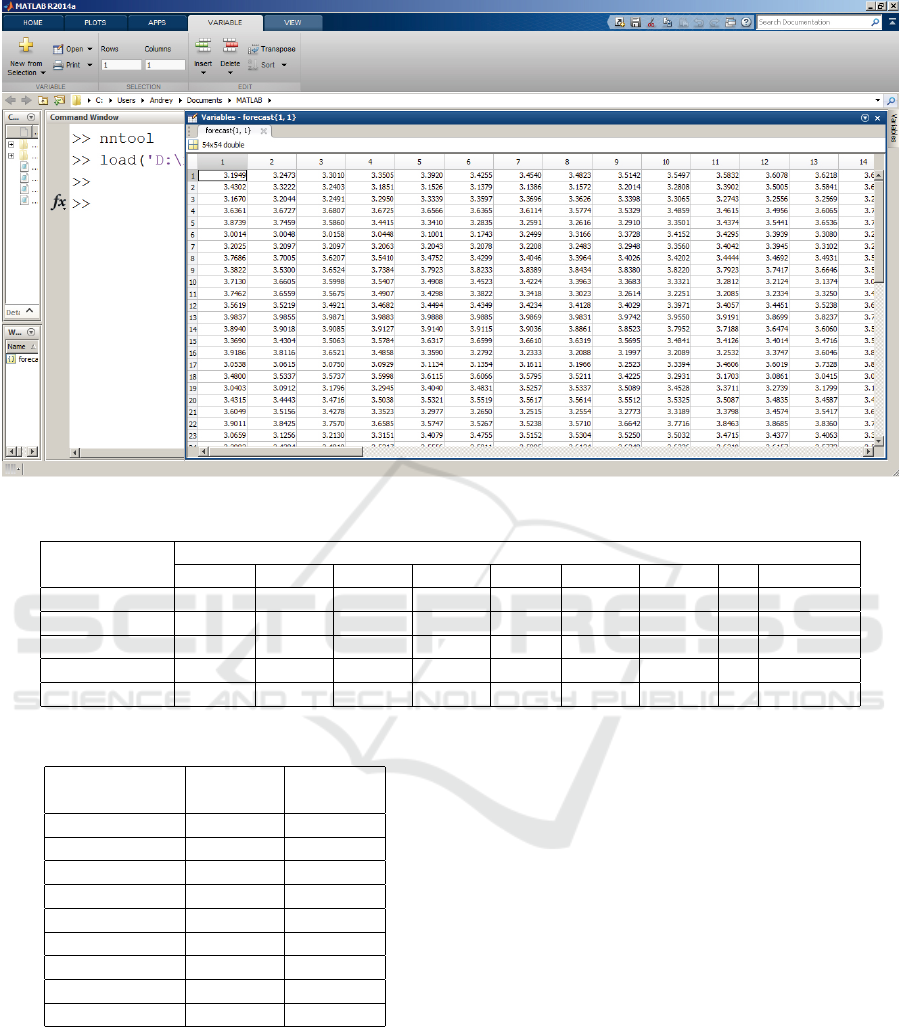Expand the address bar path dropdown
This screenshot has height=1027, width=901.
(878, 101)
